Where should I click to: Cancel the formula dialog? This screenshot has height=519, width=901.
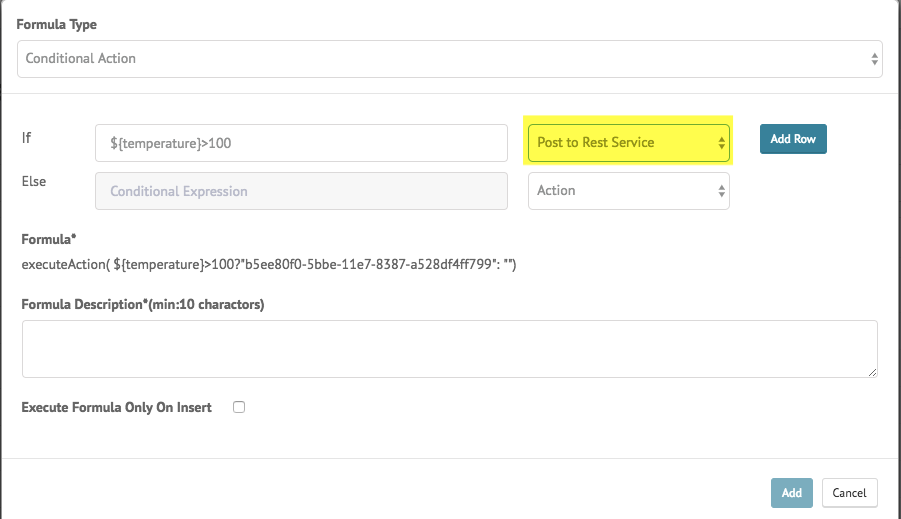849,493
